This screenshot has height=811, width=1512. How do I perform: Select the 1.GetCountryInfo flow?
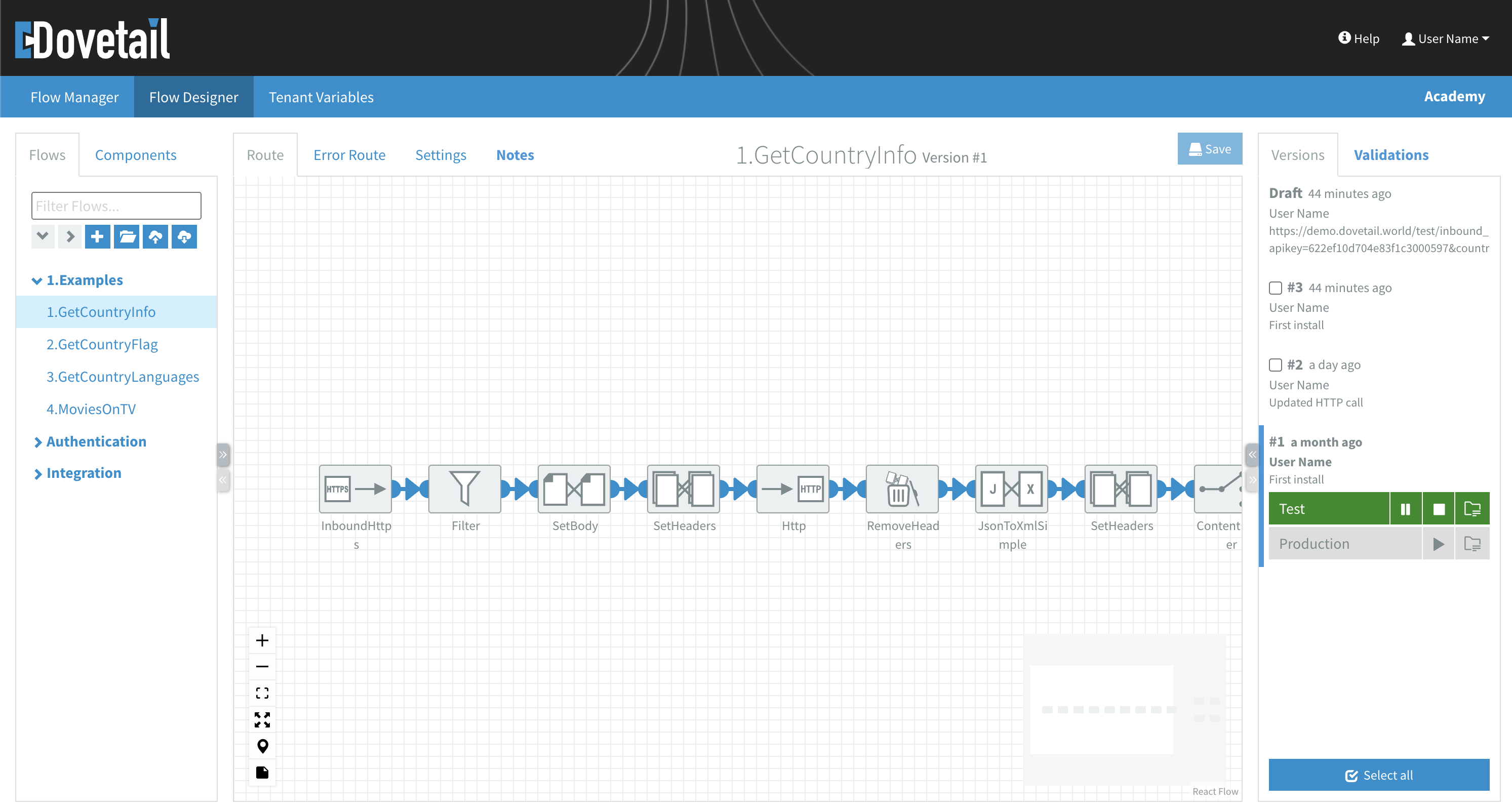[x=116, y=312]
